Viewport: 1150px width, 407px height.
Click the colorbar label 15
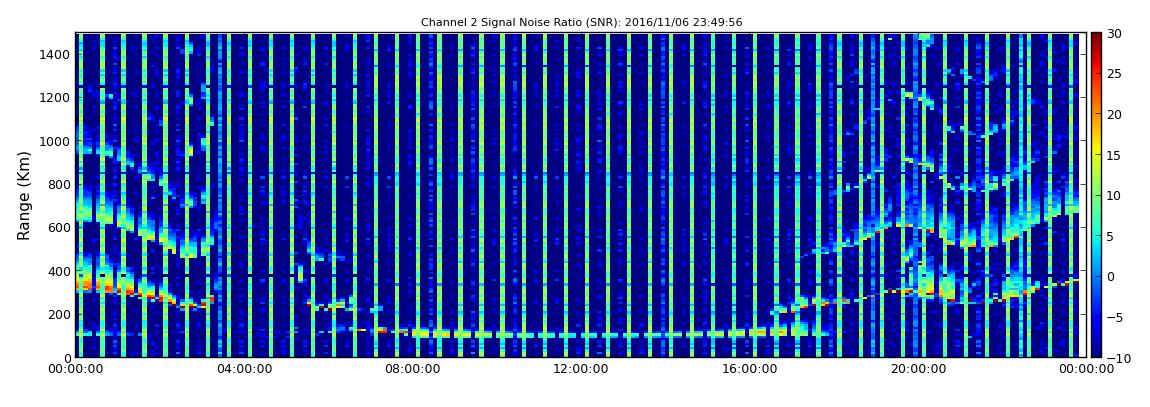point(1115,155)
